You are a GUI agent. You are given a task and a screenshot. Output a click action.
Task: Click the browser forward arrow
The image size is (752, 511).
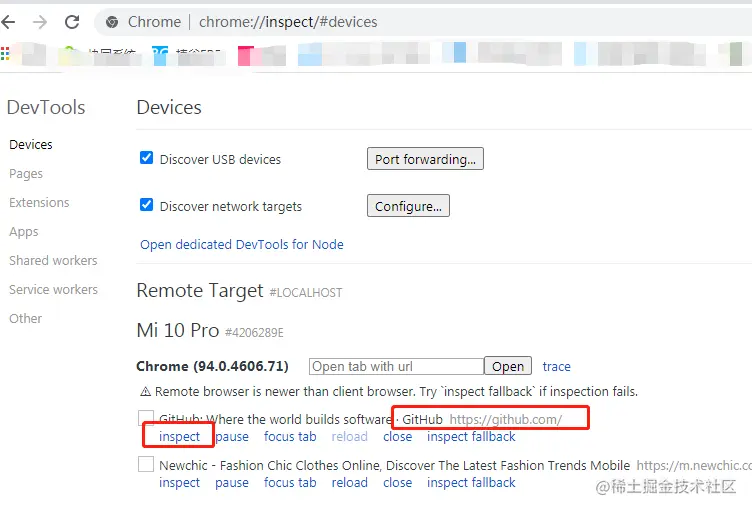point(40,22)
